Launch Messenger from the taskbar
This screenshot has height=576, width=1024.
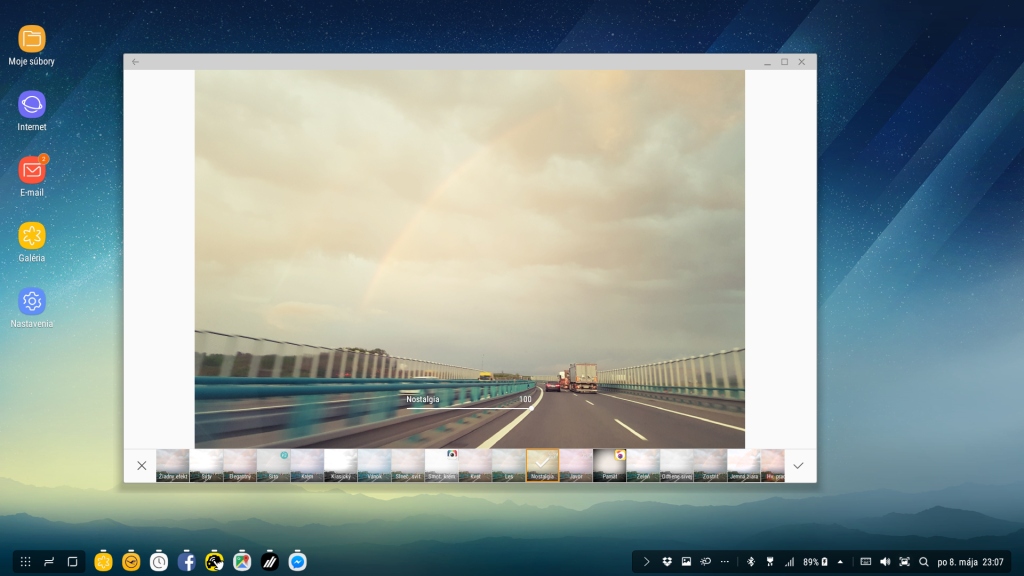(x=297, y=562)
